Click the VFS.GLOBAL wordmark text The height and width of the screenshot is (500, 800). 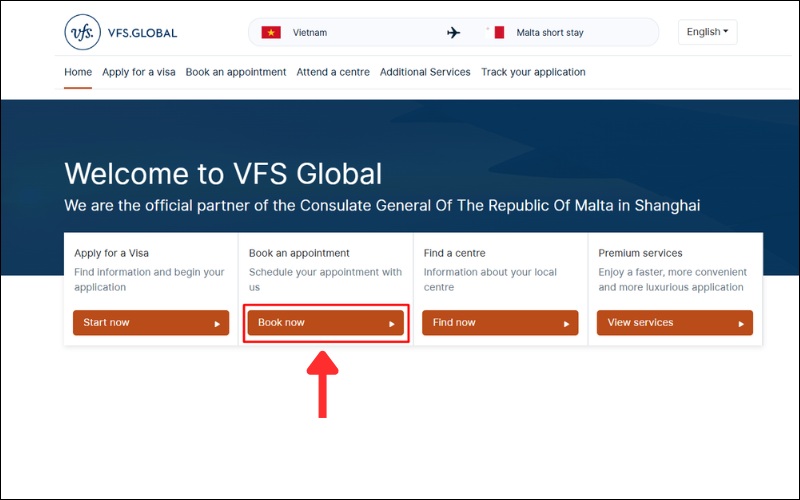[x=142, y=33]
